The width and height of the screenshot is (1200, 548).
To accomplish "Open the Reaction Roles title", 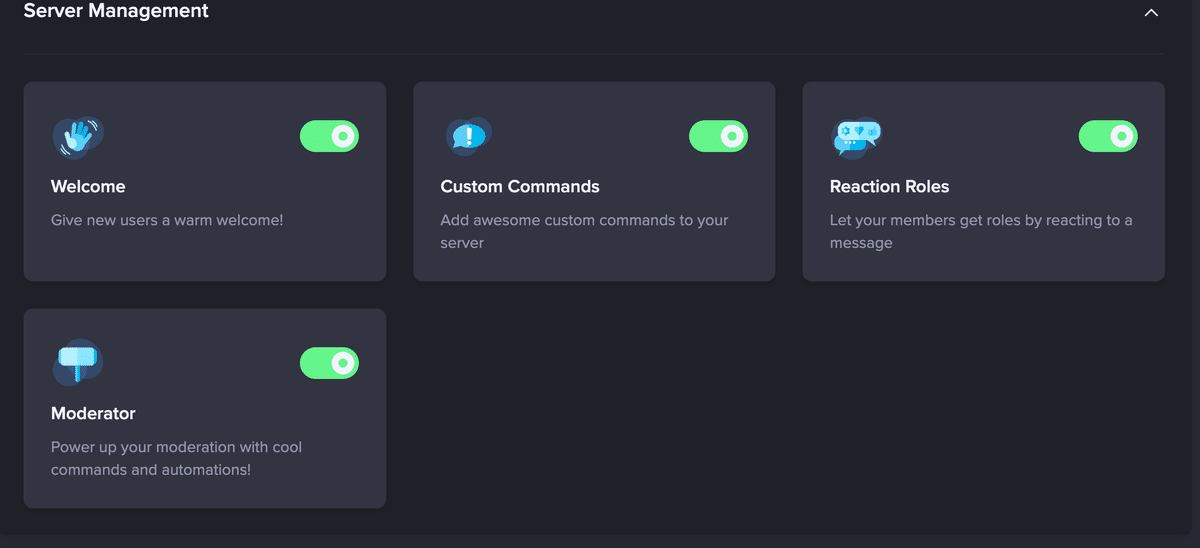I will pos(889,186).
